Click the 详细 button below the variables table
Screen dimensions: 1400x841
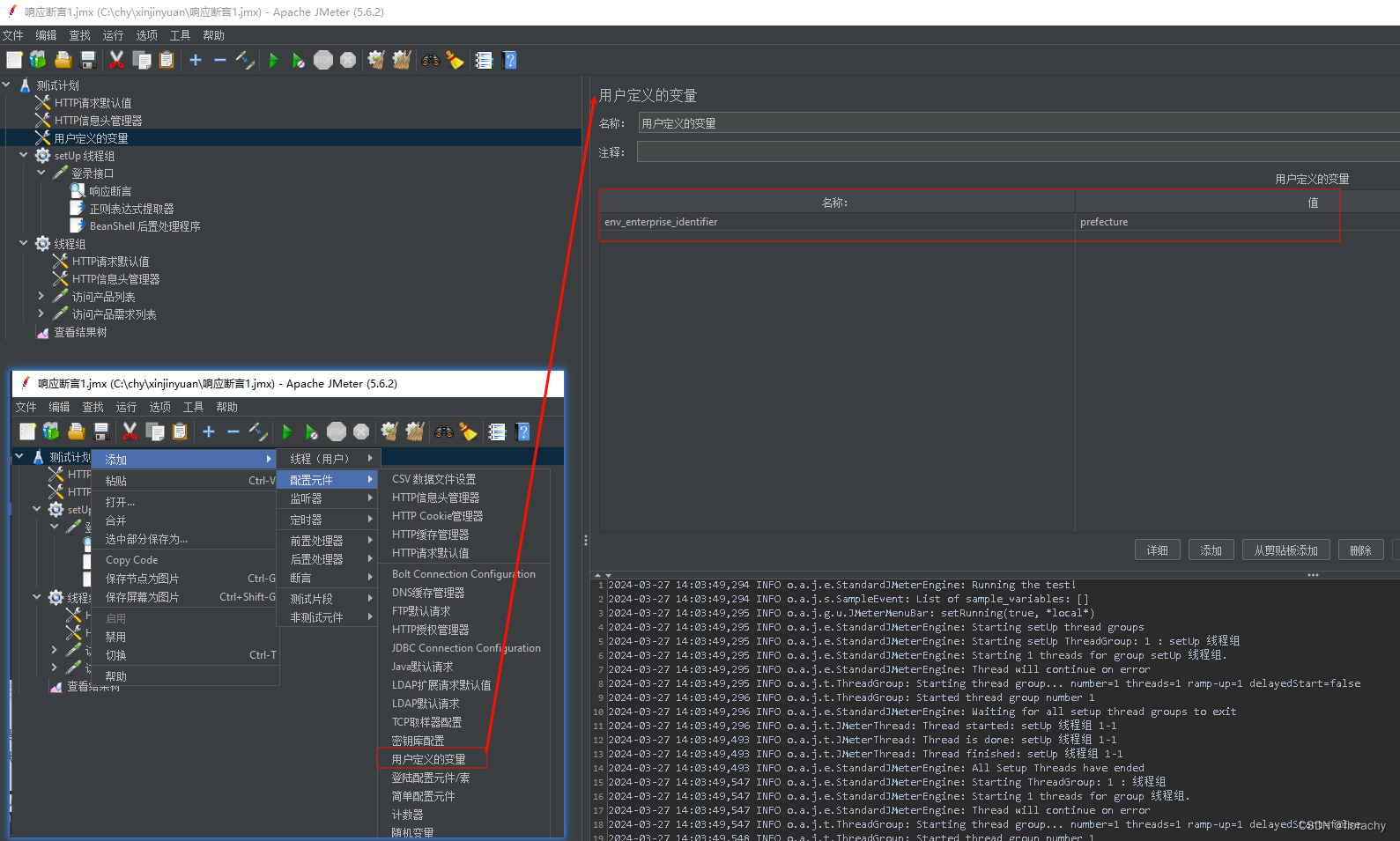1158,550
